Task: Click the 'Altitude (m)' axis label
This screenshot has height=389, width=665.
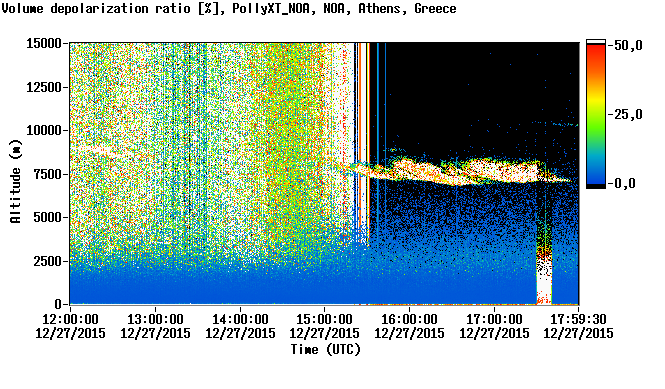Action: click(16, 181)
